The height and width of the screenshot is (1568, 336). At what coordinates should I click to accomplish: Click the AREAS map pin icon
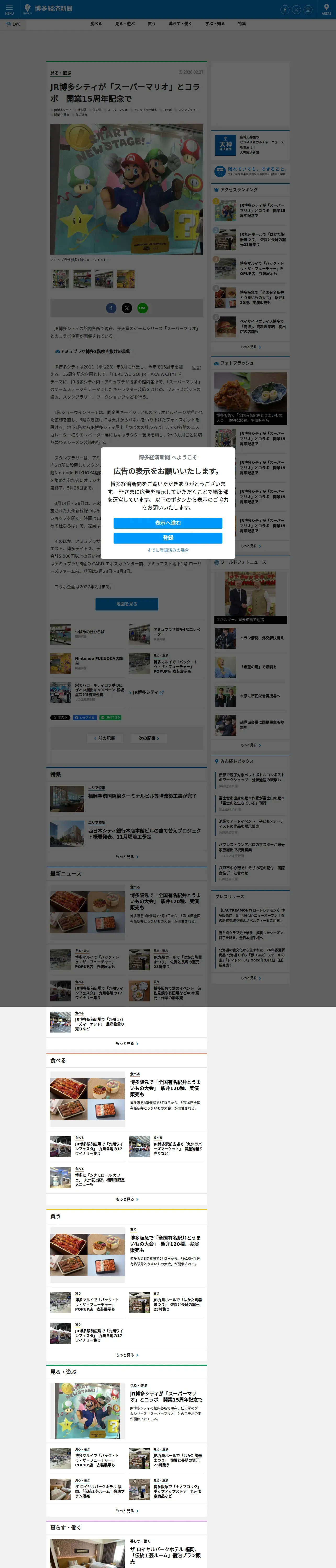pyautogui.click(x=326, y=9)
